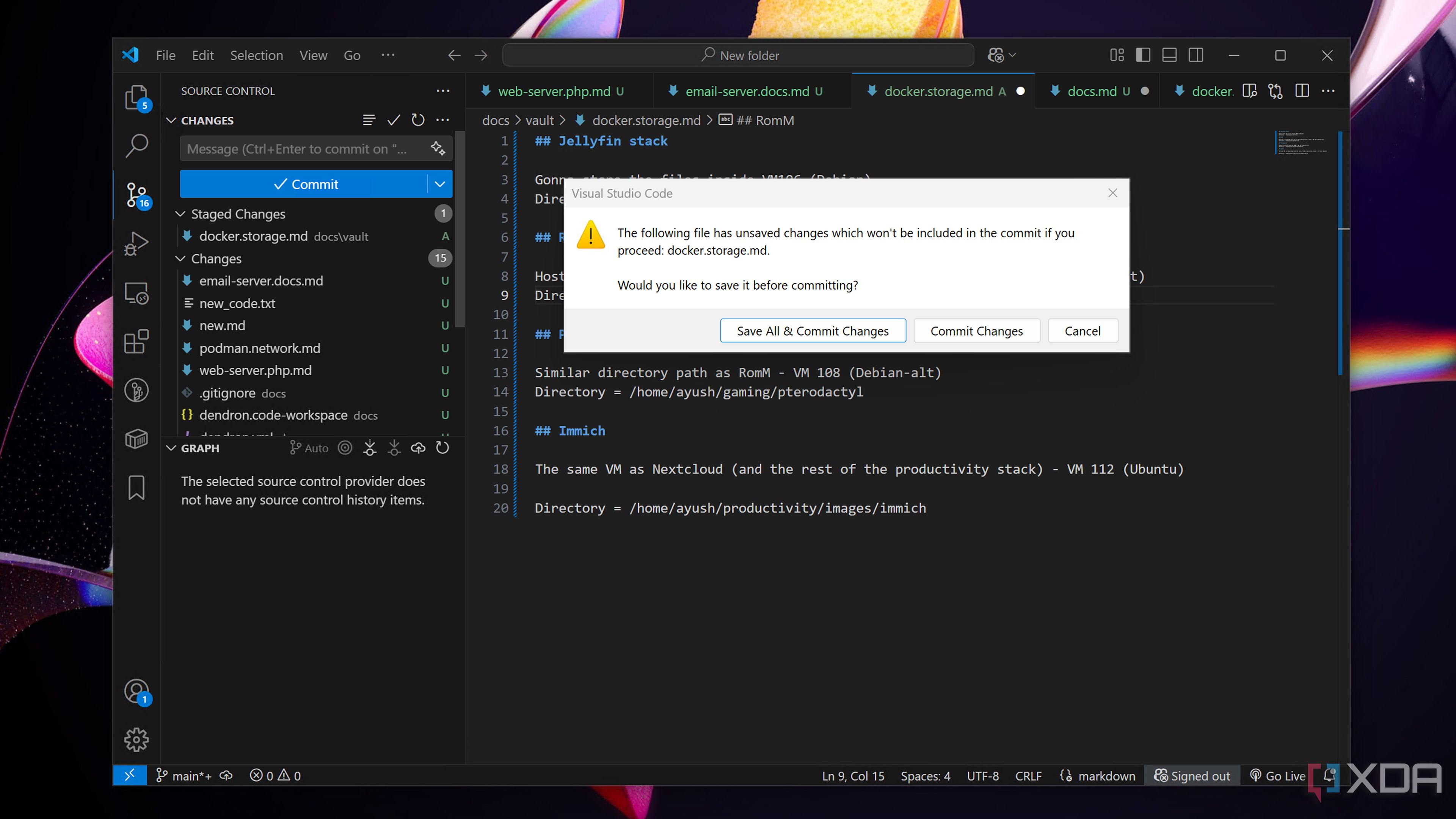Click the Refresh icon in Graph header

442,448
